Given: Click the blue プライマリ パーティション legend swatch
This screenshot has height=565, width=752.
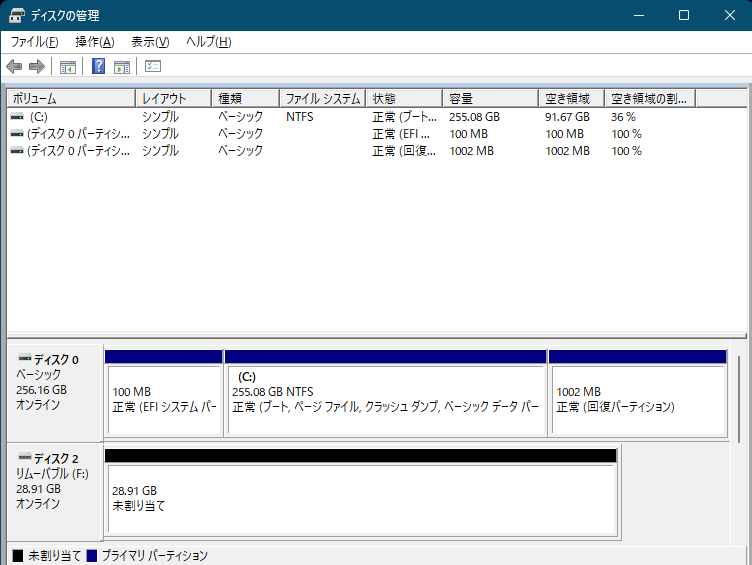Looking at the screenshot, I should (x=92, y=555).
